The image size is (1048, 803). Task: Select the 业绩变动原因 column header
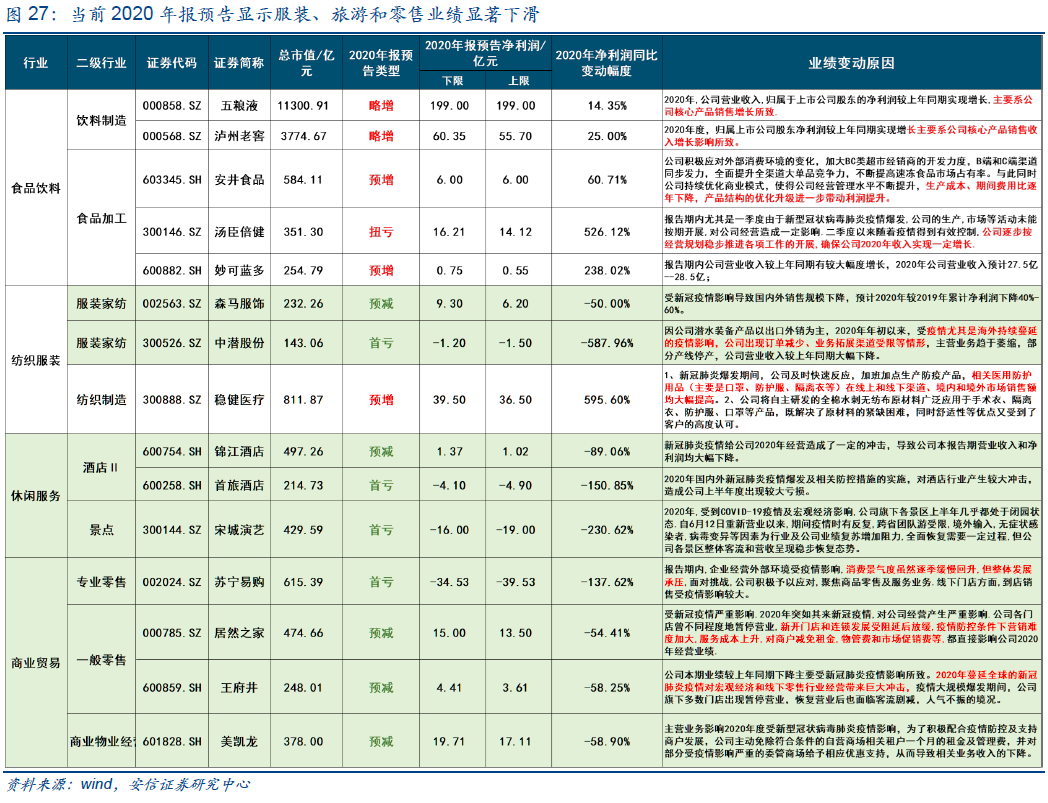coord(852,63)
